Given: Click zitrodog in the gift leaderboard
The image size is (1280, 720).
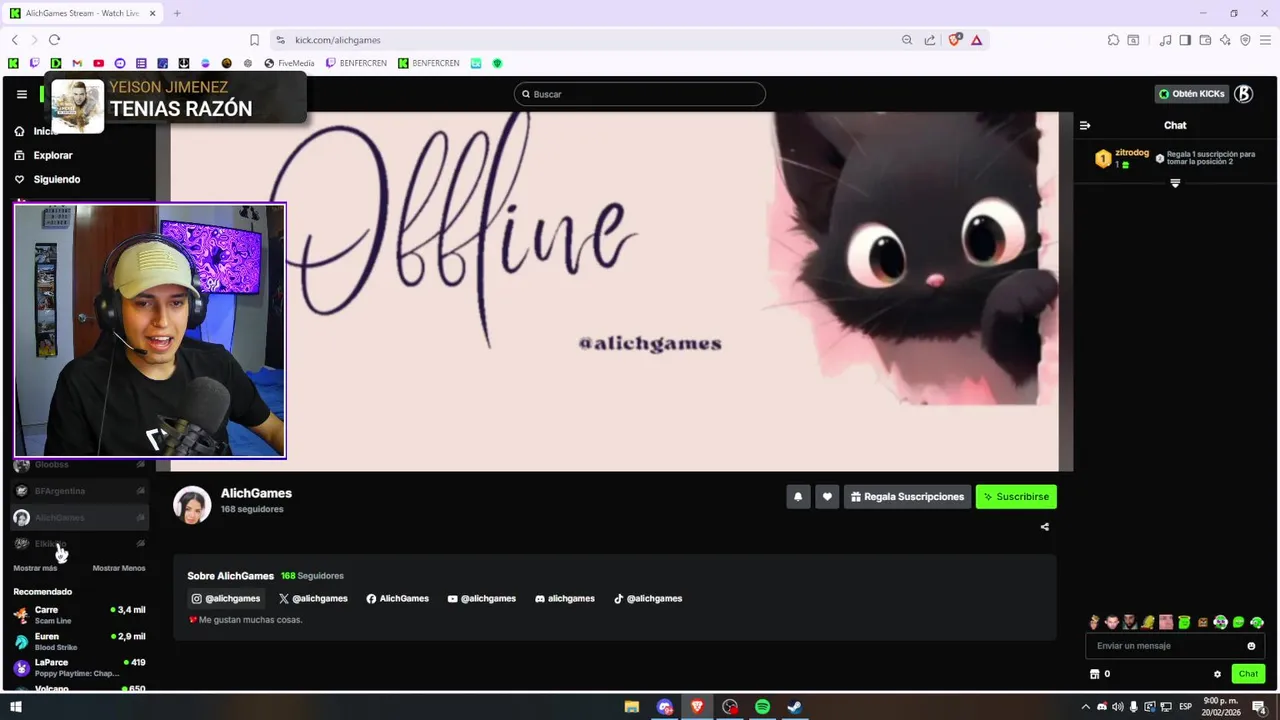Looking at the screenshot, I should tap(1131, 152).
